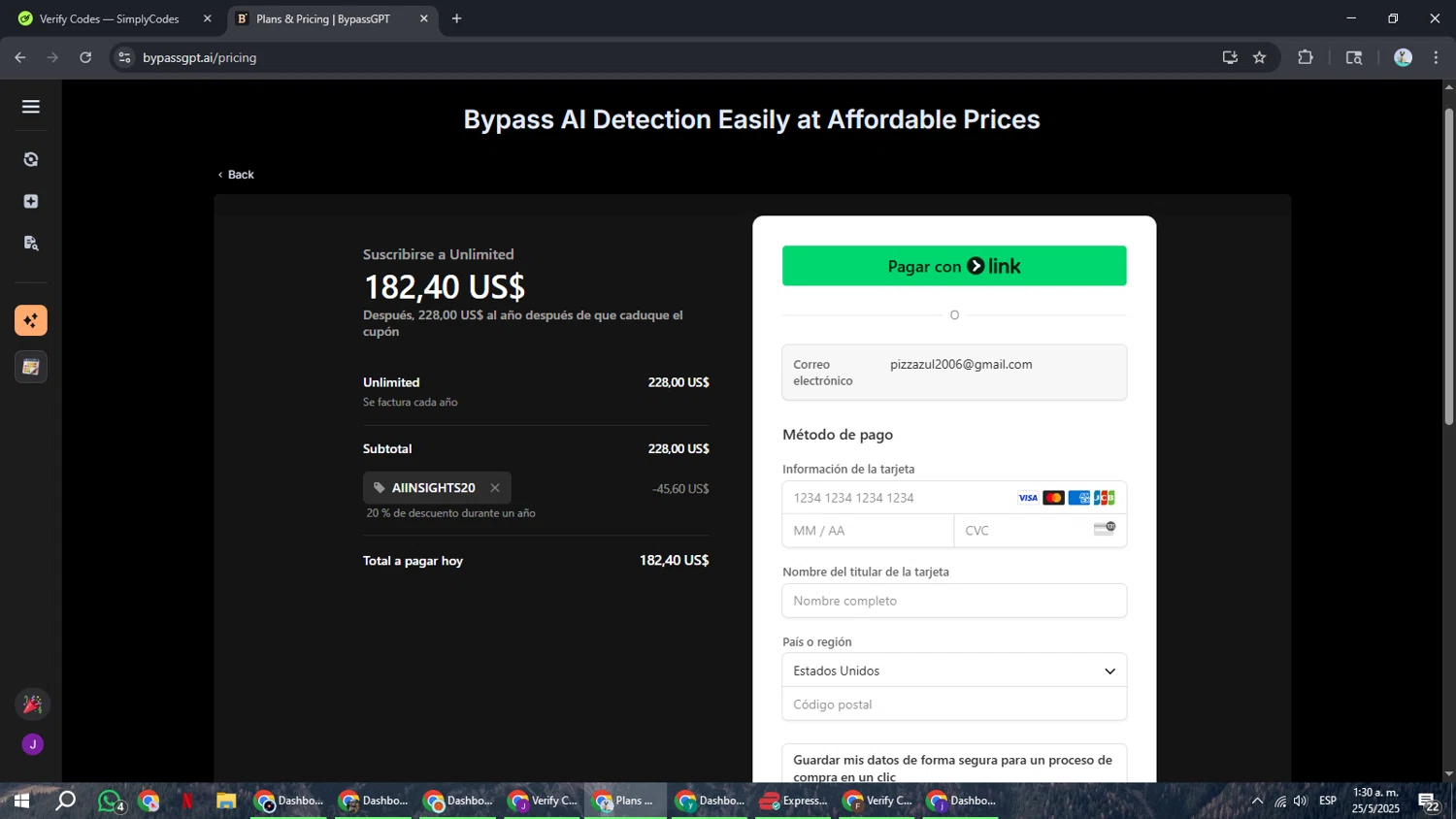Show hidden system tray icons
1456x819 pixels.
[1257, 801]
